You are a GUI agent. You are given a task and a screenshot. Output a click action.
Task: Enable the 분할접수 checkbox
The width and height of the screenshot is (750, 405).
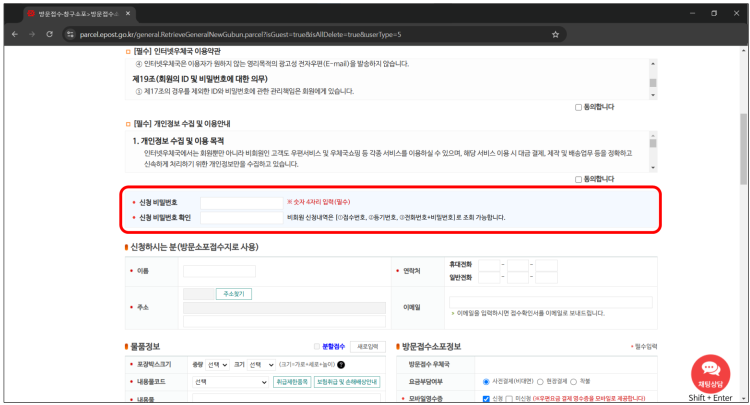click(x=317, y=347)
